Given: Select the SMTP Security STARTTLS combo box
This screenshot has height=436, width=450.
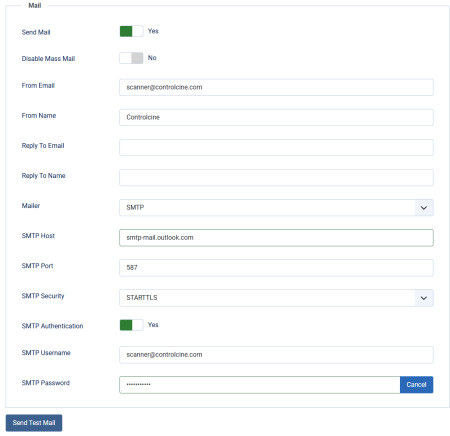Looking at the screenshot, I should point(276,298).
